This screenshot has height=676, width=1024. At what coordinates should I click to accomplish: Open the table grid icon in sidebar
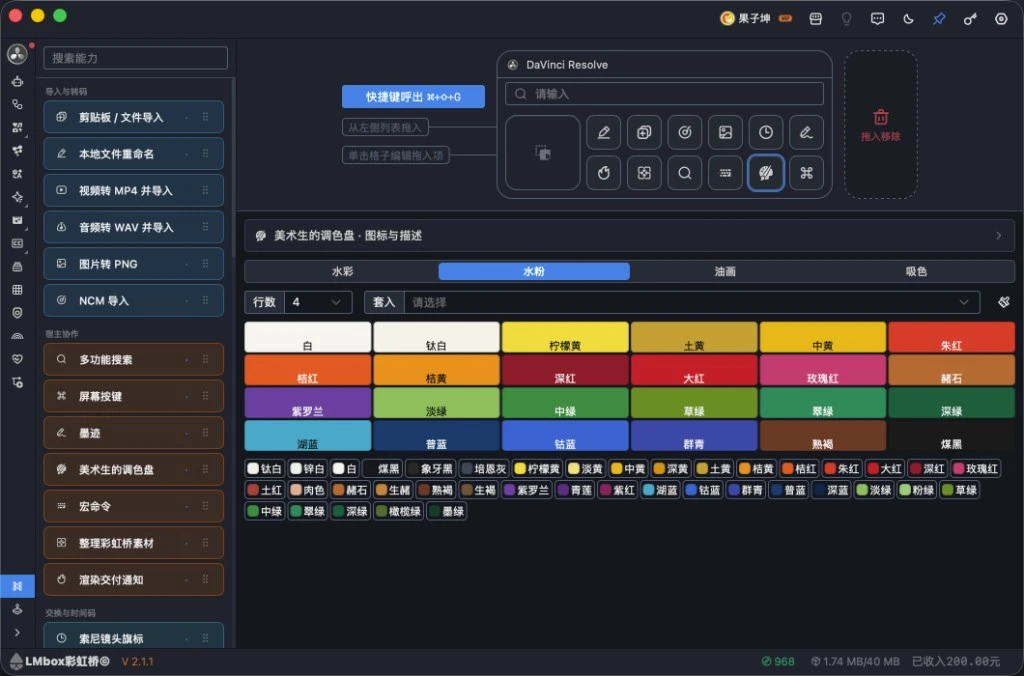click(x=17, y=290)
